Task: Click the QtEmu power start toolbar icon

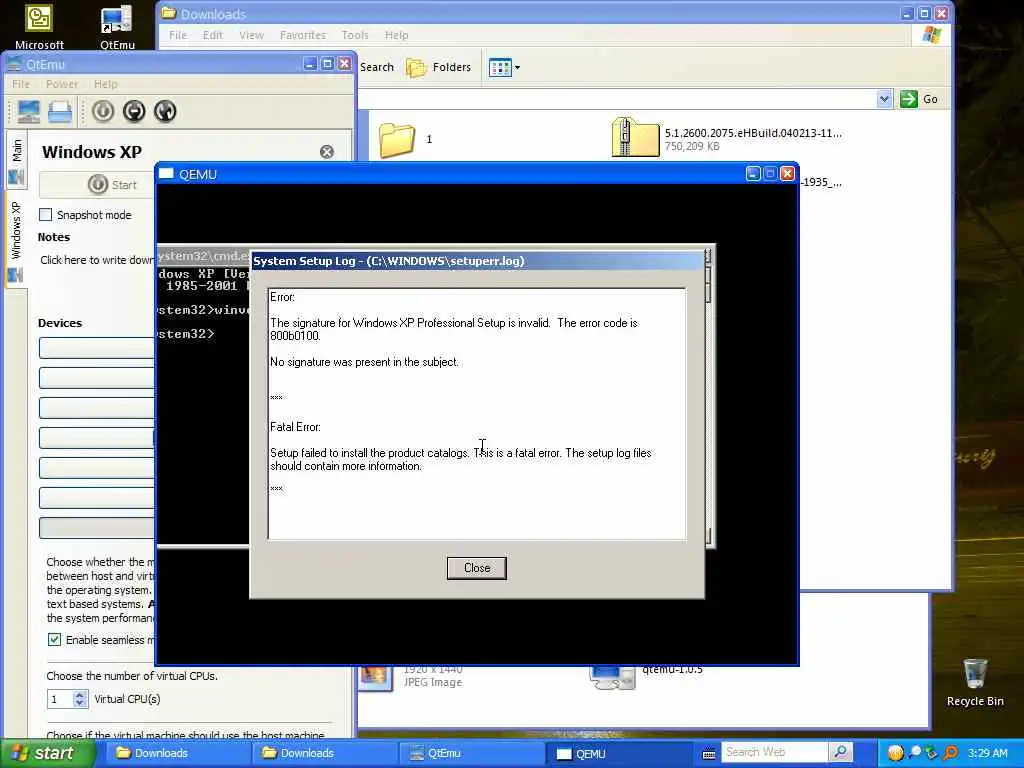Action: 103,111
